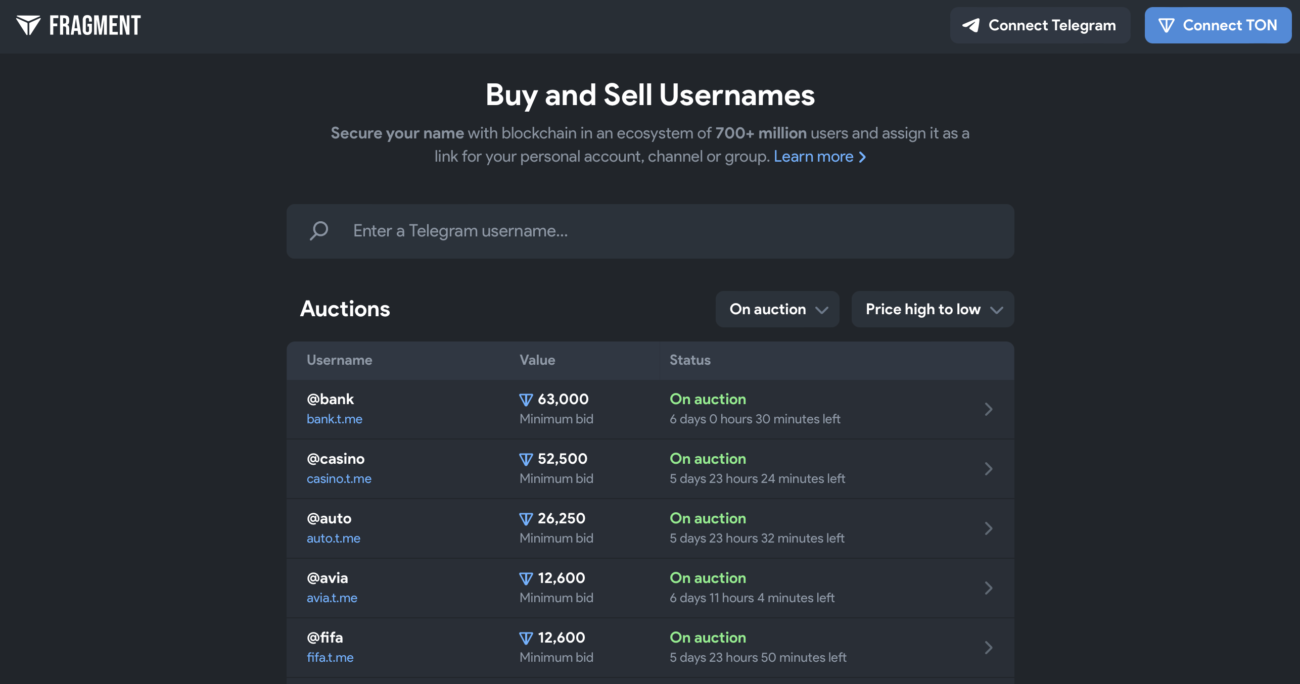Open the @fifa row chevron arrow
The image size is (1300, 684).
point(988,647)
